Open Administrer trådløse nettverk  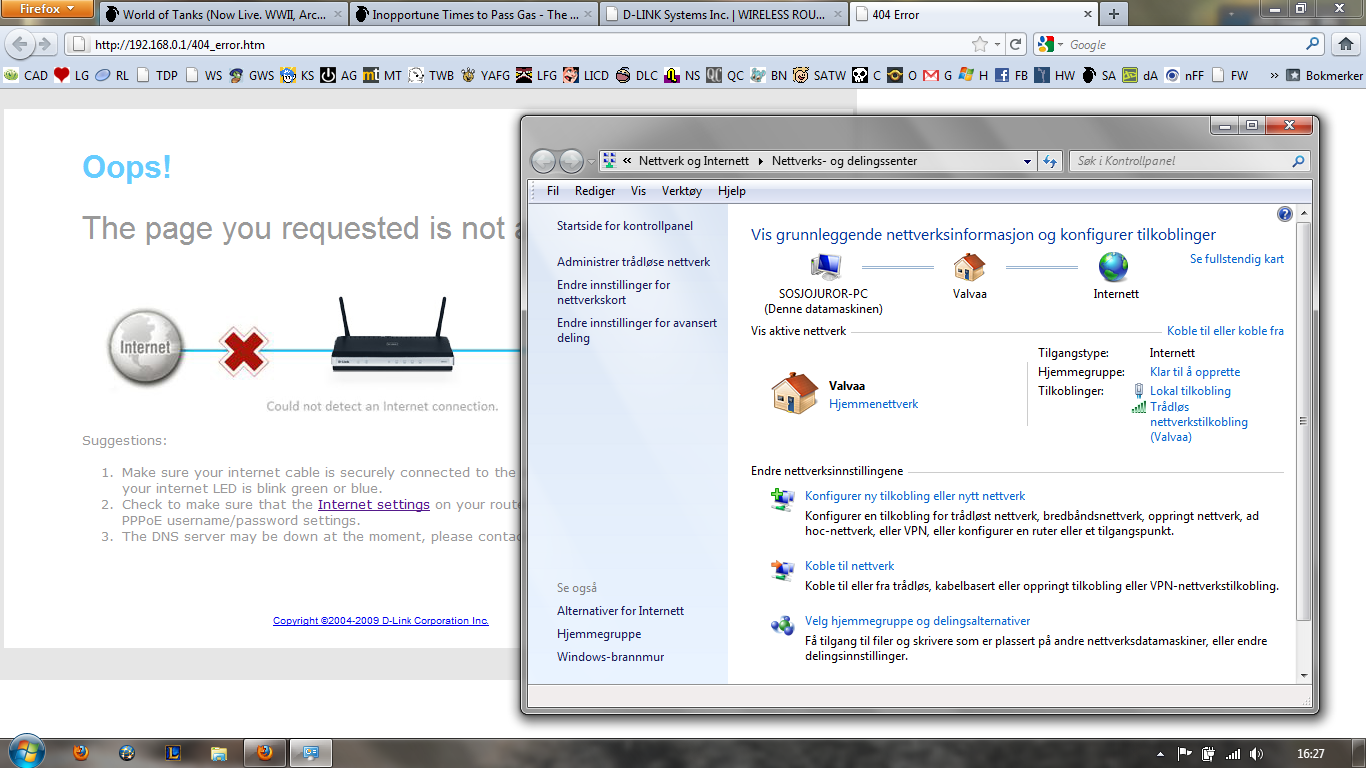point(633,262)
